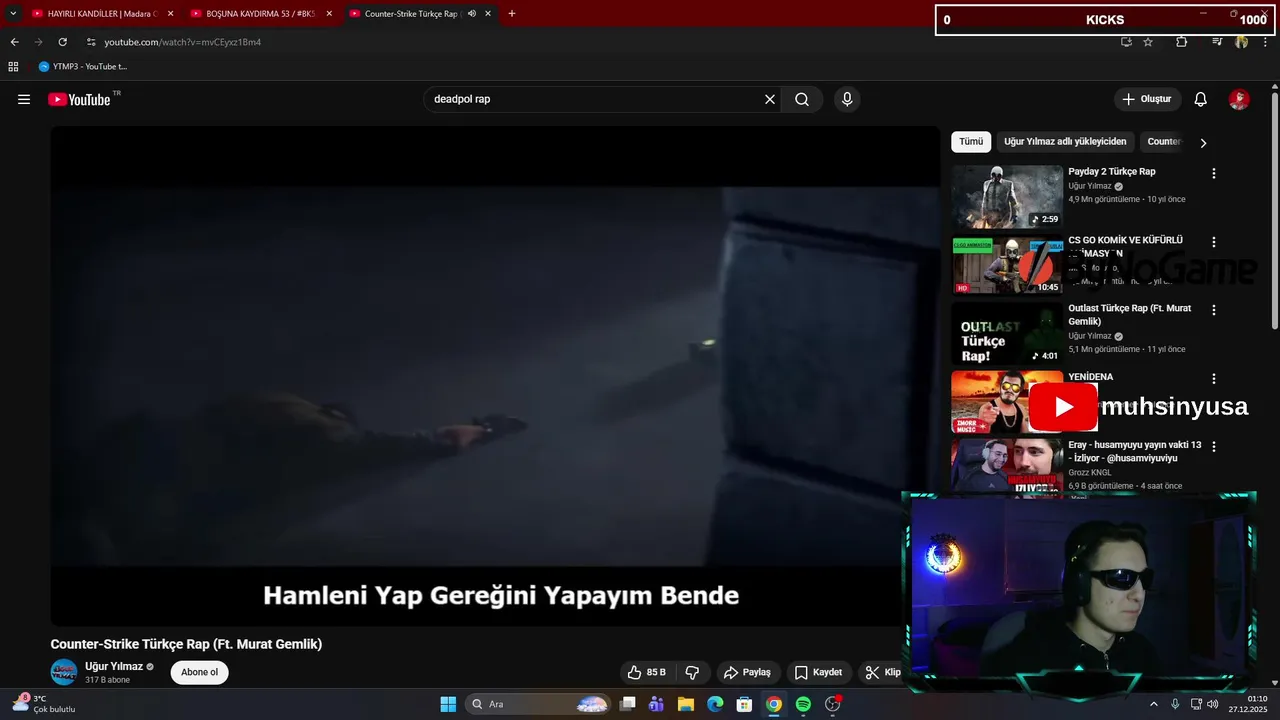Open Chrome media controls icon
1280x720 pixels.
[1217, 42]
